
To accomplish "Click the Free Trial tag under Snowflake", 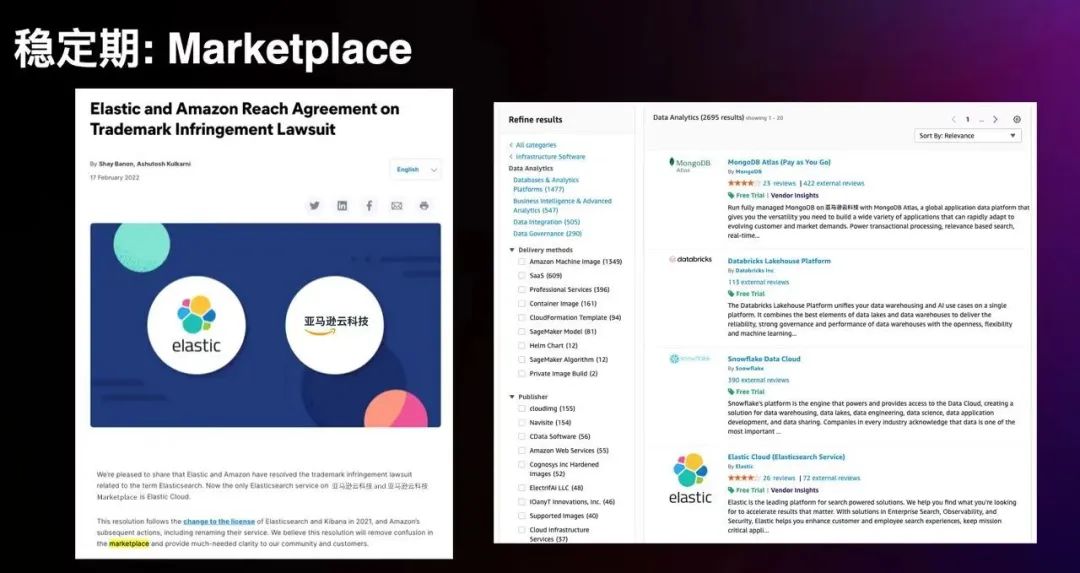I will pyautogui.click(x=746, y=391).
